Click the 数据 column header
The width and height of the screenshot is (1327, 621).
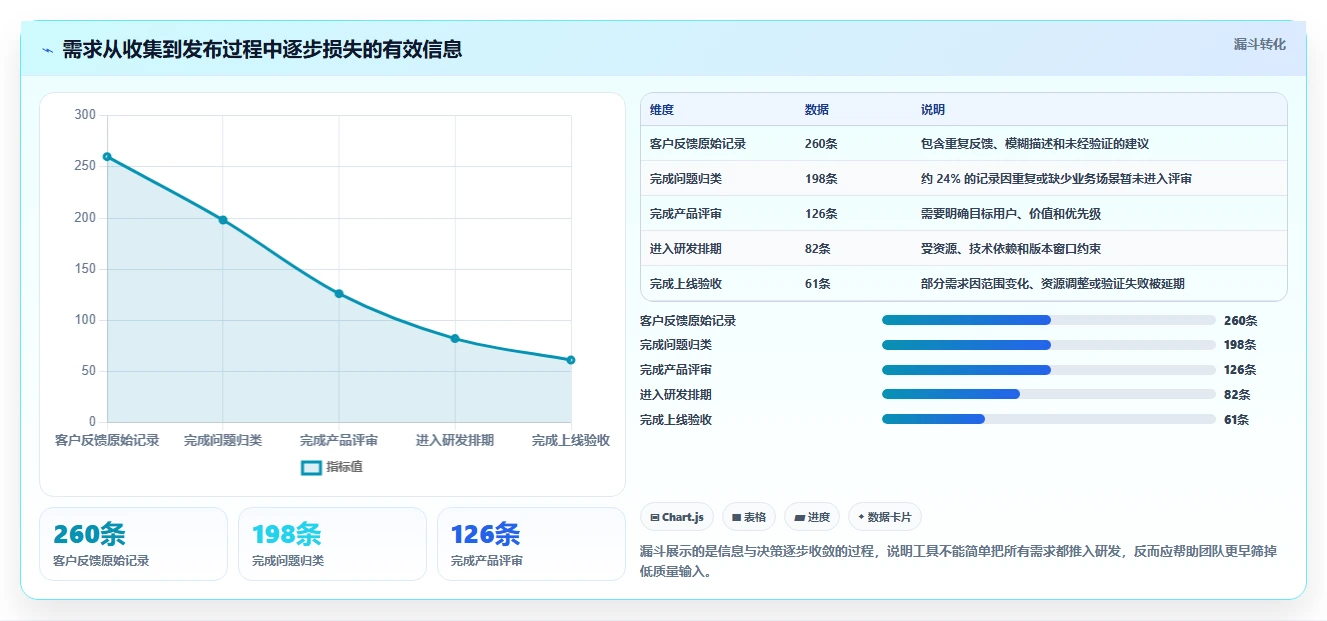coord(817,110)
